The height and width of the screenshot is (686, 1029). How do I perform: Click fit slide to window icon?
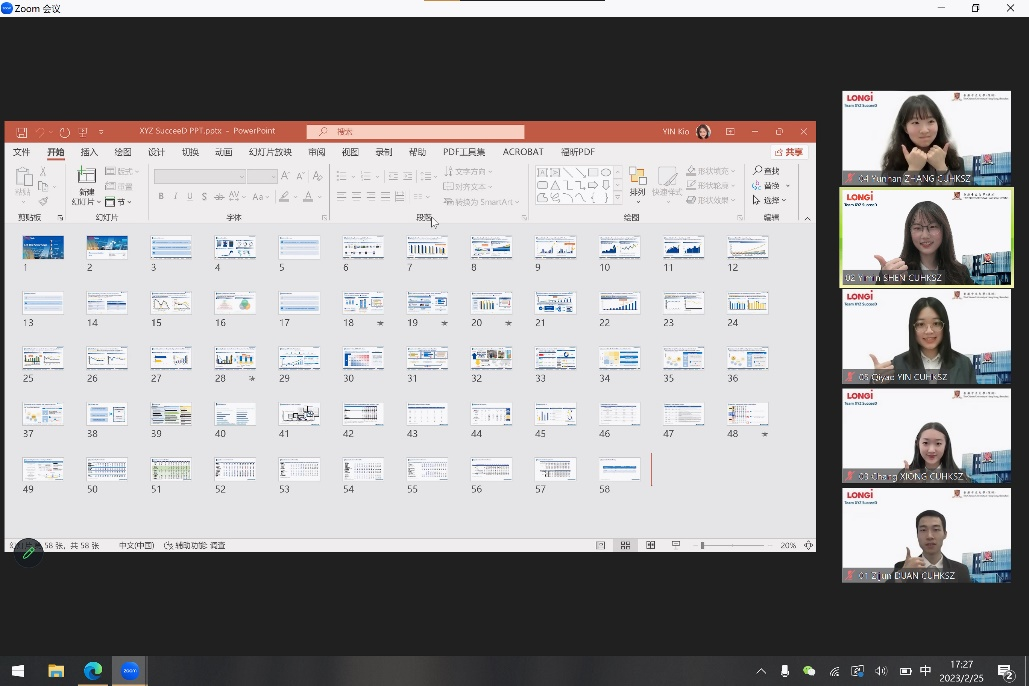[x=808, y=545]
